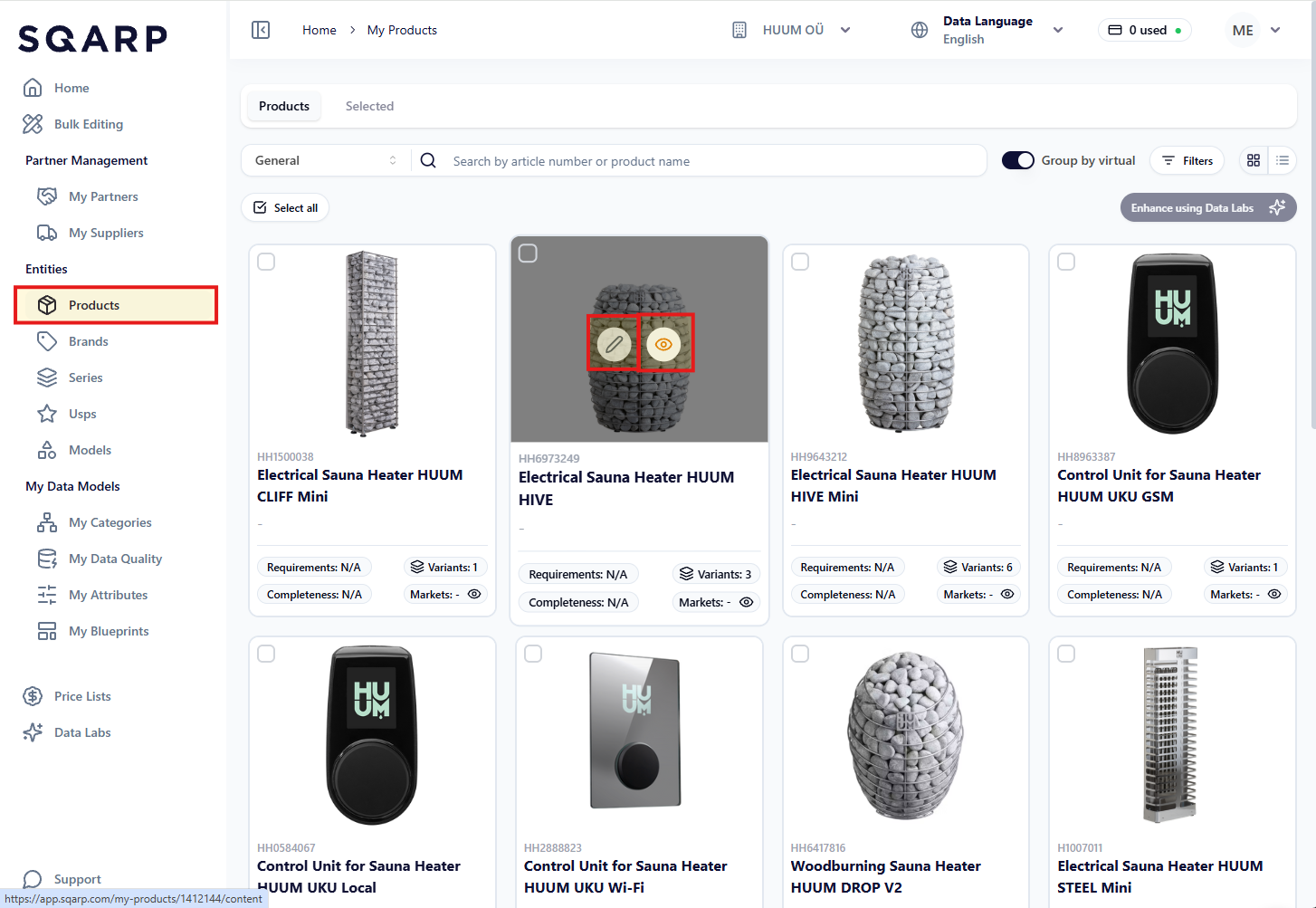This screenshot has height=908, width=1316.
Task: Check the CLIFF Mini product checkbox
Action: click(x=266, y=262)
